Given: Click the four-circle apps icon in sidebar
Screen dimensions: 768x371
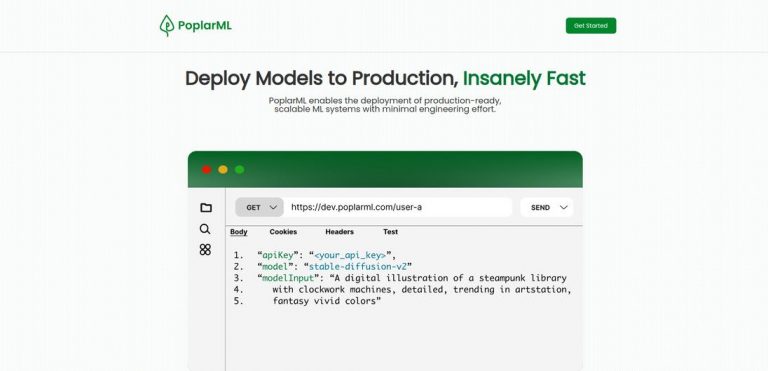Looking at the screenshot, I should [x=205, y=249].
